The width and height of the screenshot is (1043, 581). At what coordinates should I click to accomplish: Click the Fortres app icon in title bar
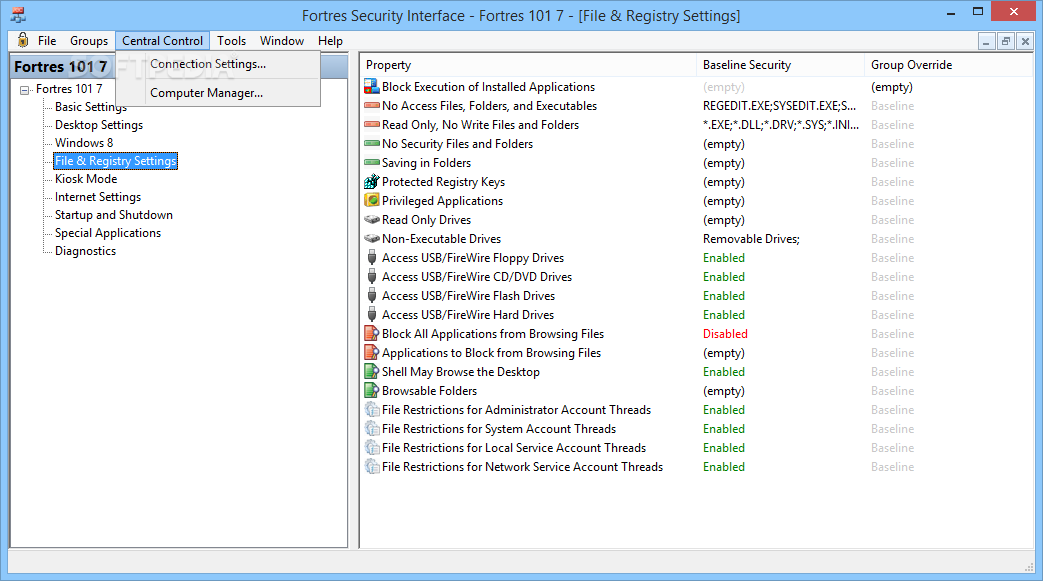coord(18,15)
